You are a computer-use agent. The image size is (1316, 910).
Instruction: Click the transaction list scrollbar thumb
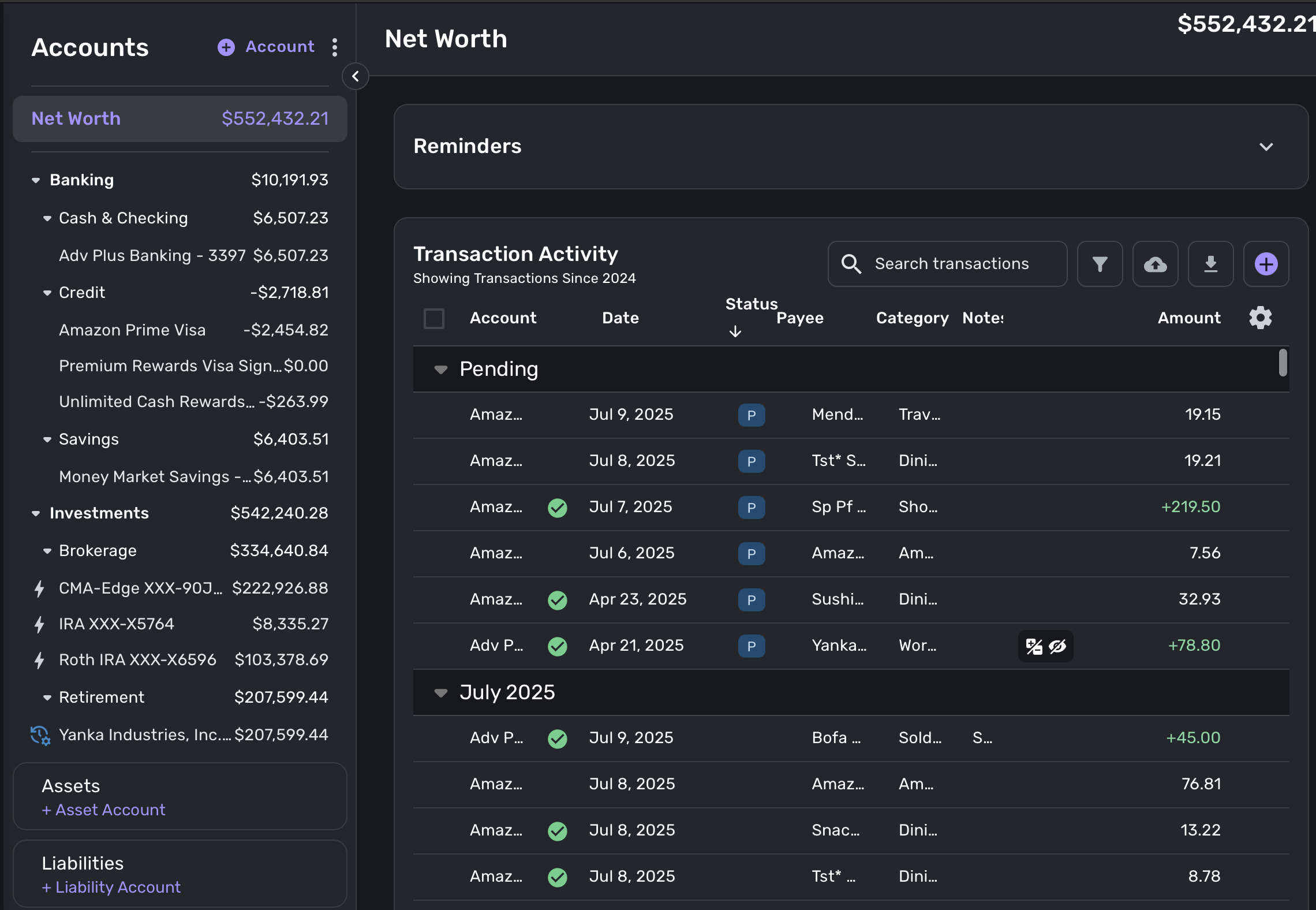tap(1283, 363)
